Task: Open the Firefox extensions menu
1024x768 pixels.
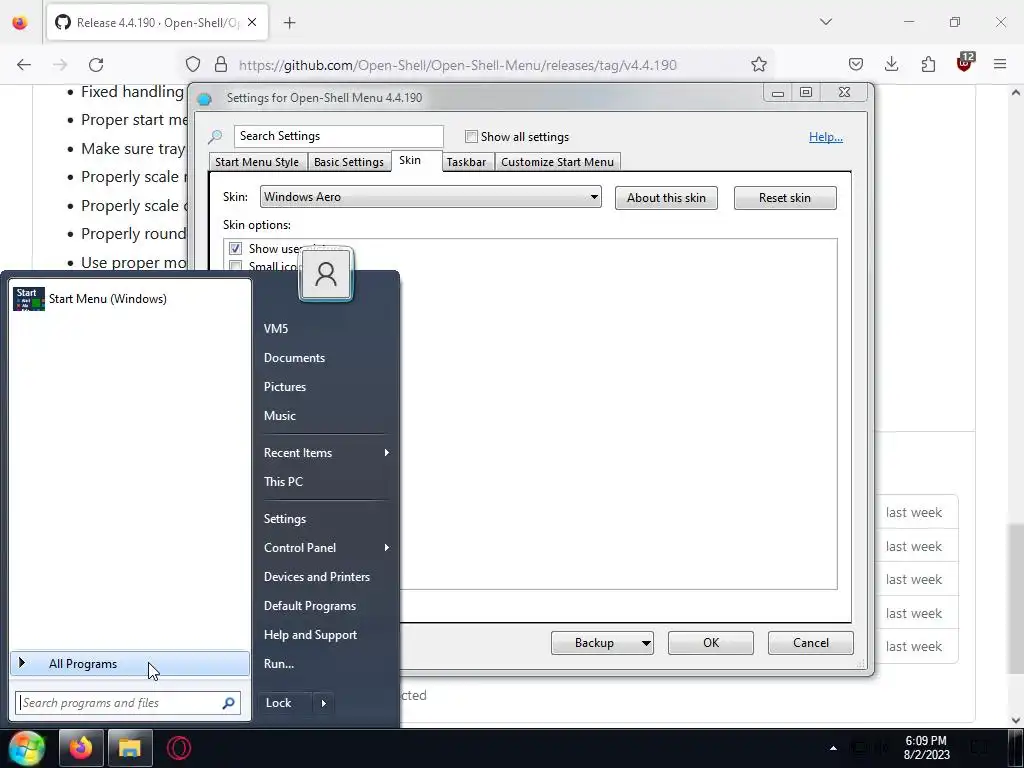Action: click(x=928, y=64)
